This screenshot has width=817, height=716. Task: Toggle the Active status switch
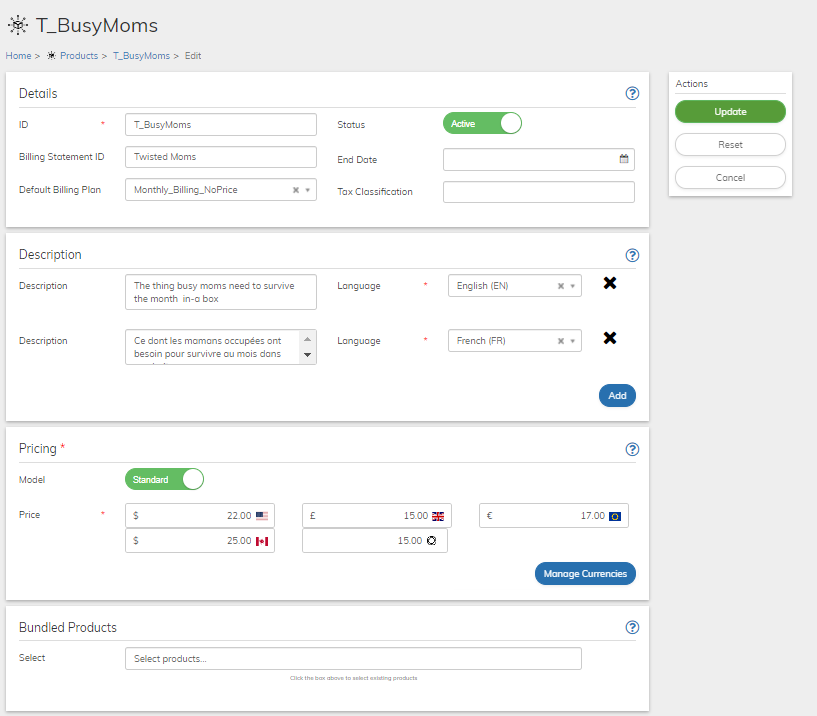point(482,124)
